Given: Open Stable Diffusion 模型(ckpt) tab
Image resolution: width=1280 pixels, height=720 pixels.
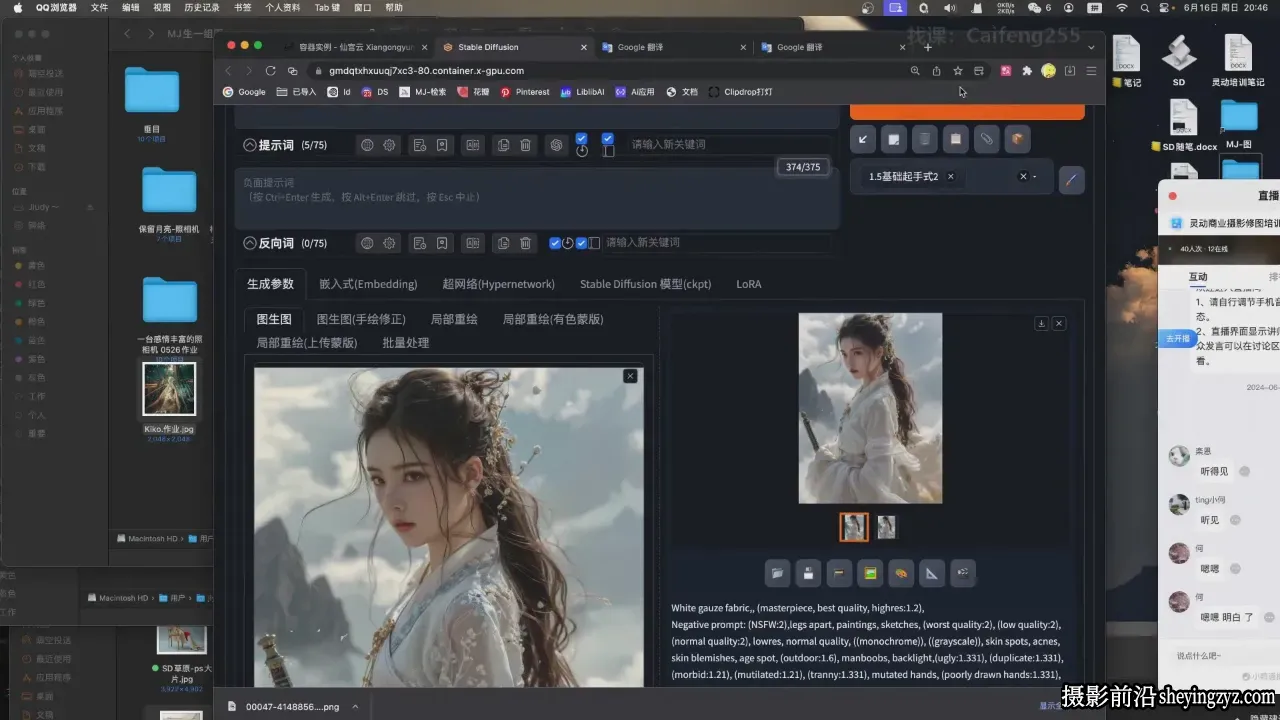Looking at the screenshot, I should [645, 284].
